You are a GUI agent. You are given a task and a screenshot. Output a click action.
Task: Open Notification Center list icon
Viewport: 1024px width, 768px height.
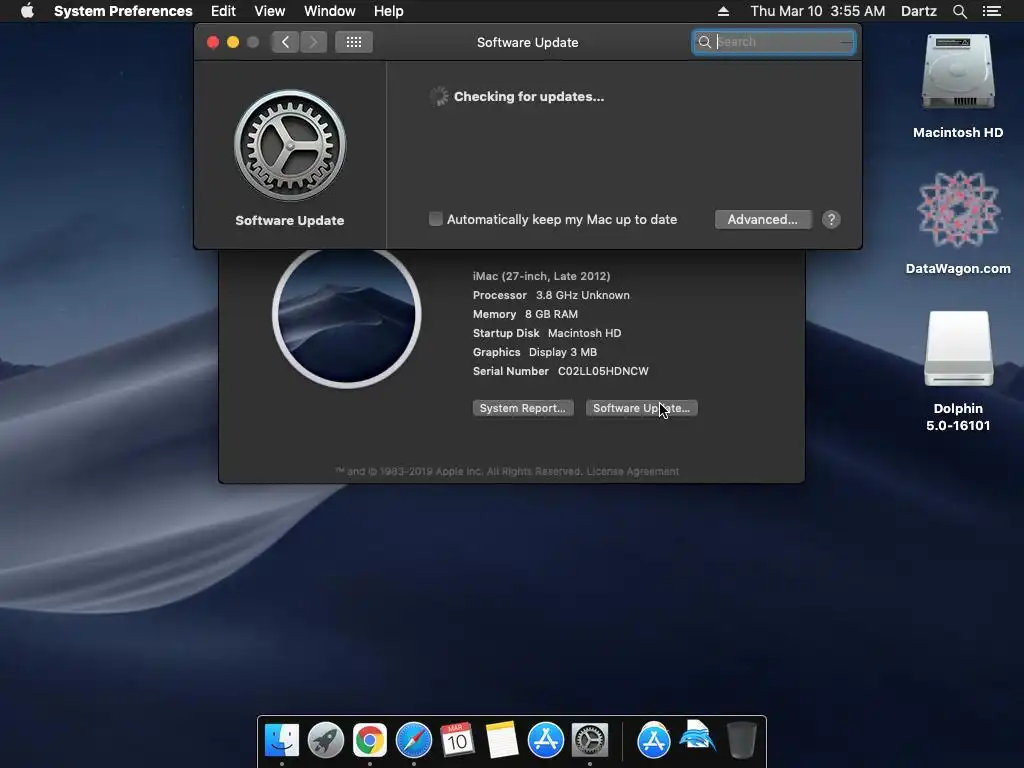(991, 11)
